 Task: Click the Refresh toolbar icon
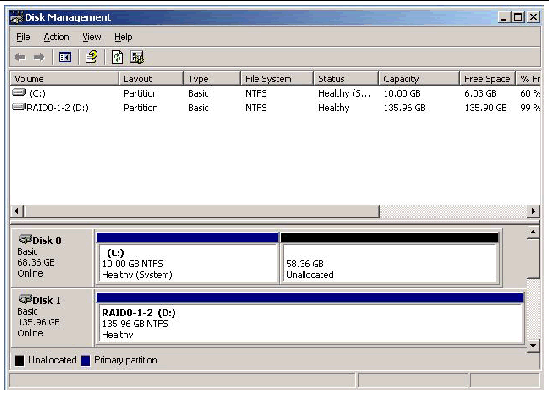(x=117, y=57)
